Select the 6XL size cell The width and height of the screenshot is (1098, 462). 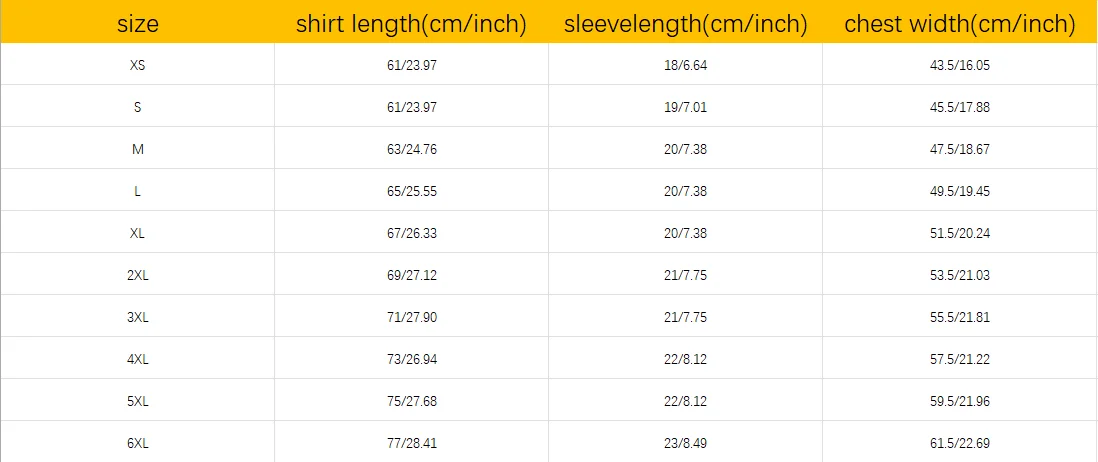click(x=137, y=443)
